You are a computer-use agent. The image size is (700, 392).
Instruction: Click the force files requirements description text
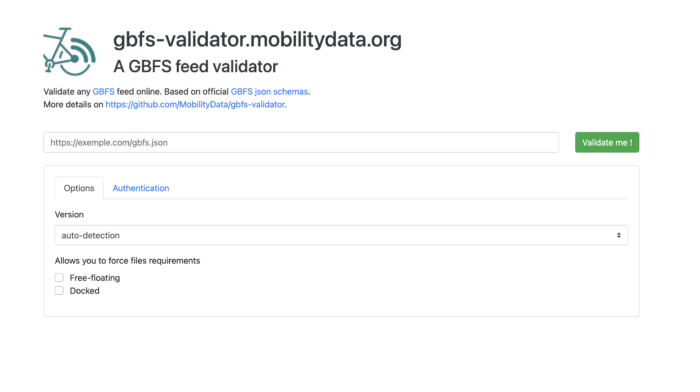[127, 261]
